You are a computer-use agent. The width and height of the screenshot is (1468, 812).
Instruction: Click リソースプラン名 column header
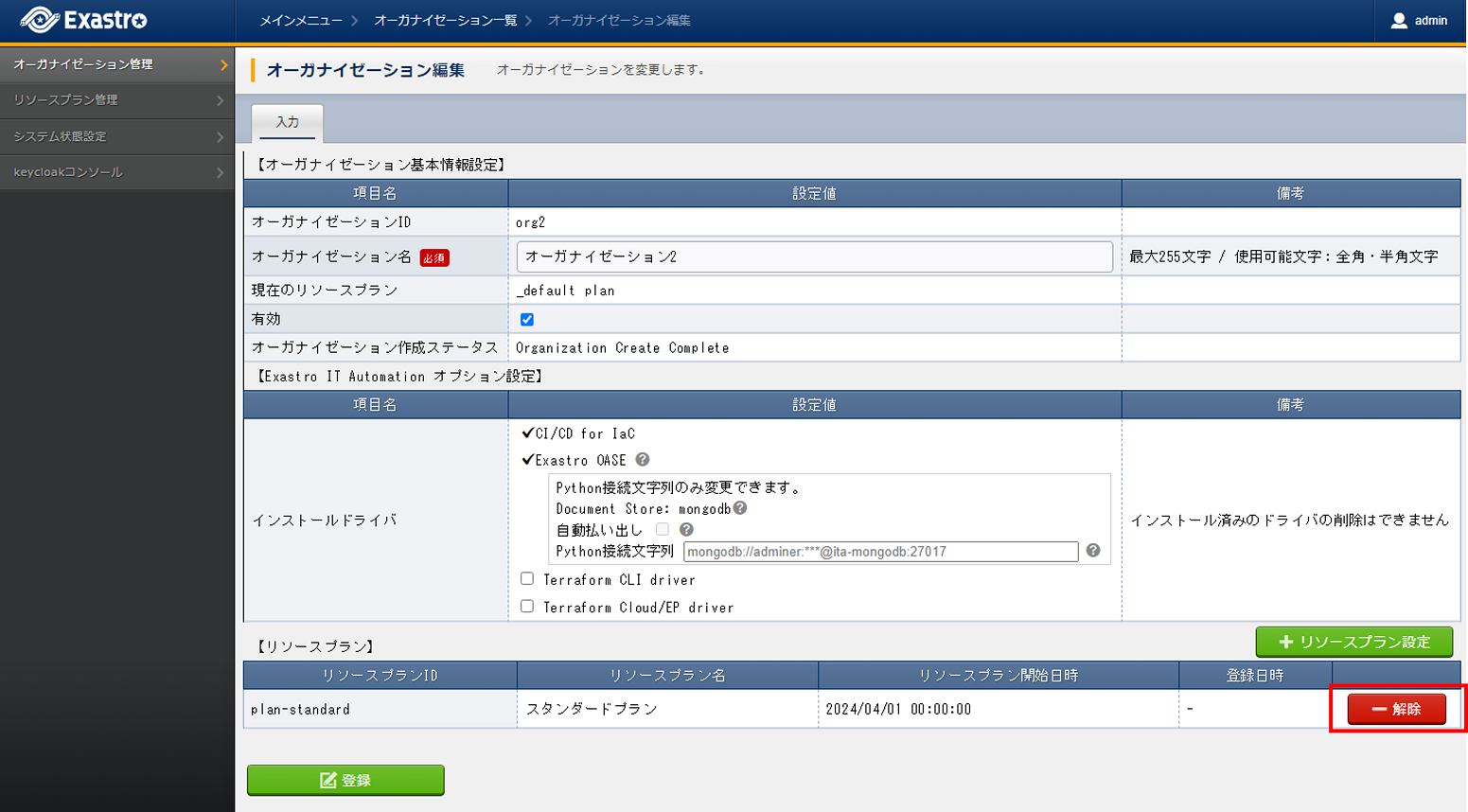coord(667,676)
